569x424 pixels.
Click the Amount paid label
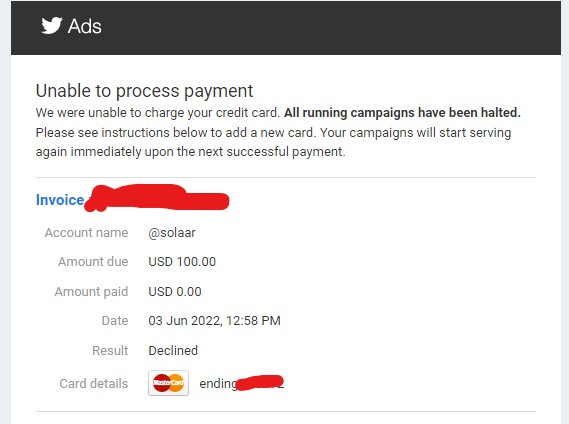[x=91, y=292]
